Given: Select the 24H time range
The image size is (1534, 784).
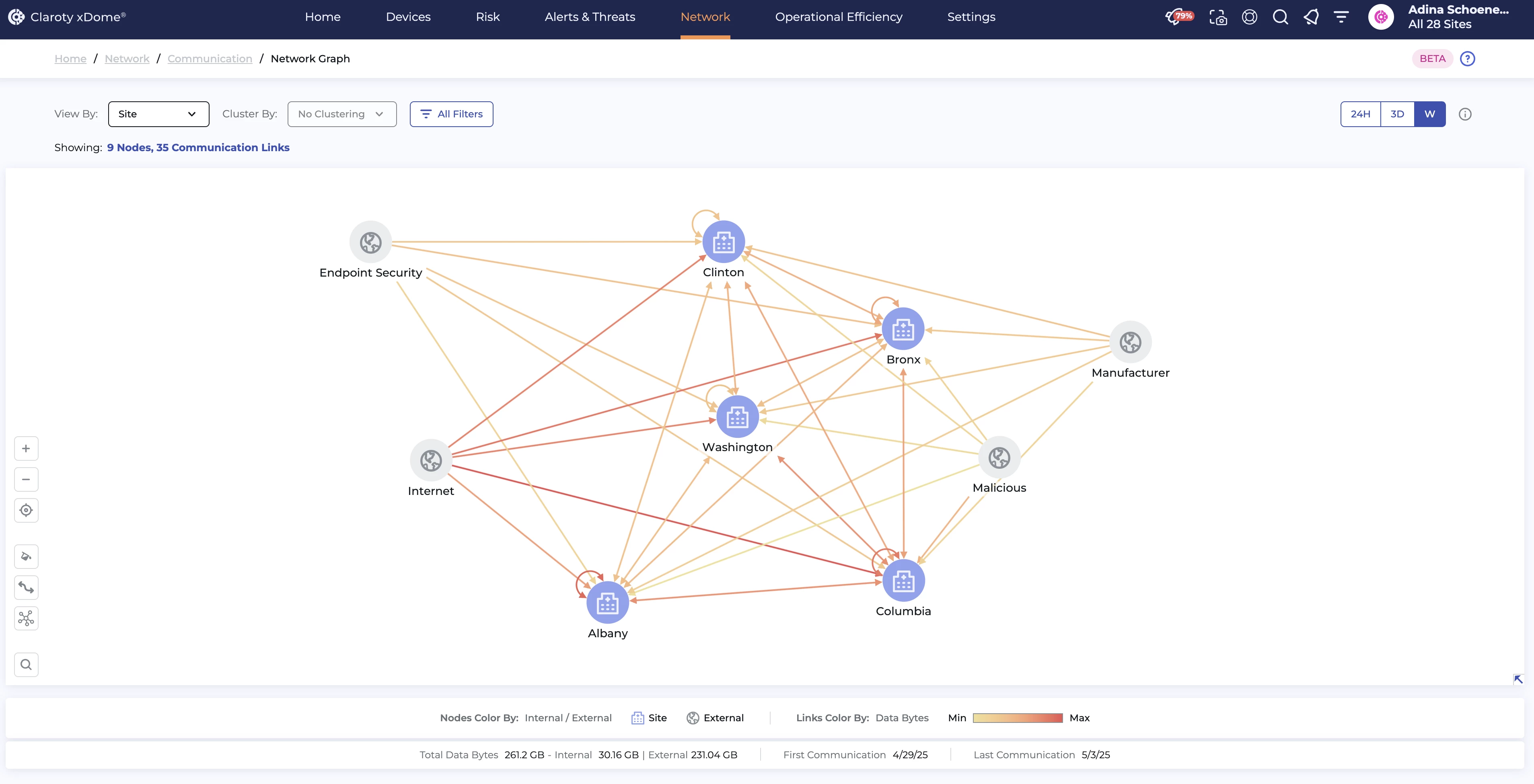Looking at the screenshot, I should [1360, 114].
